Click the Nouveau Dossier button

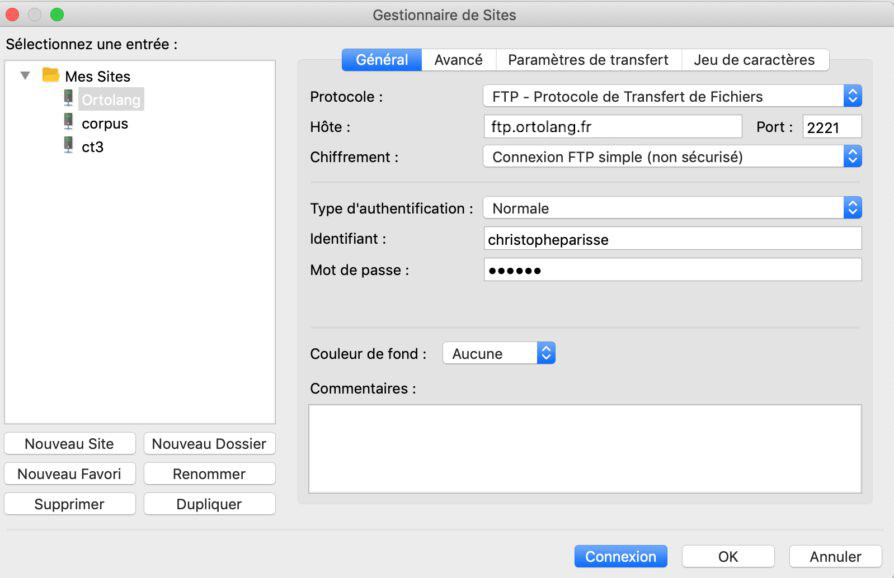pos(209,443)
